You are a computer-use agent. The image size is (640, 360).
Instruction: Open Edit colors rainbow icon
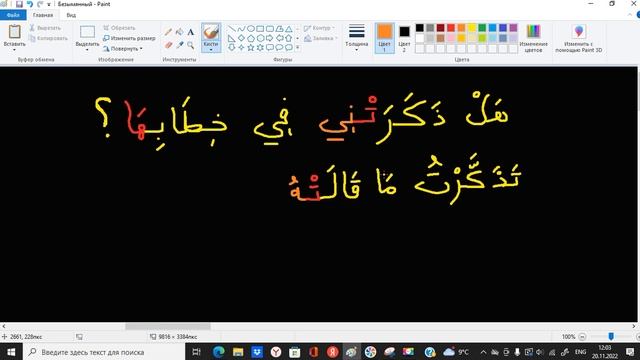[533, 31]
